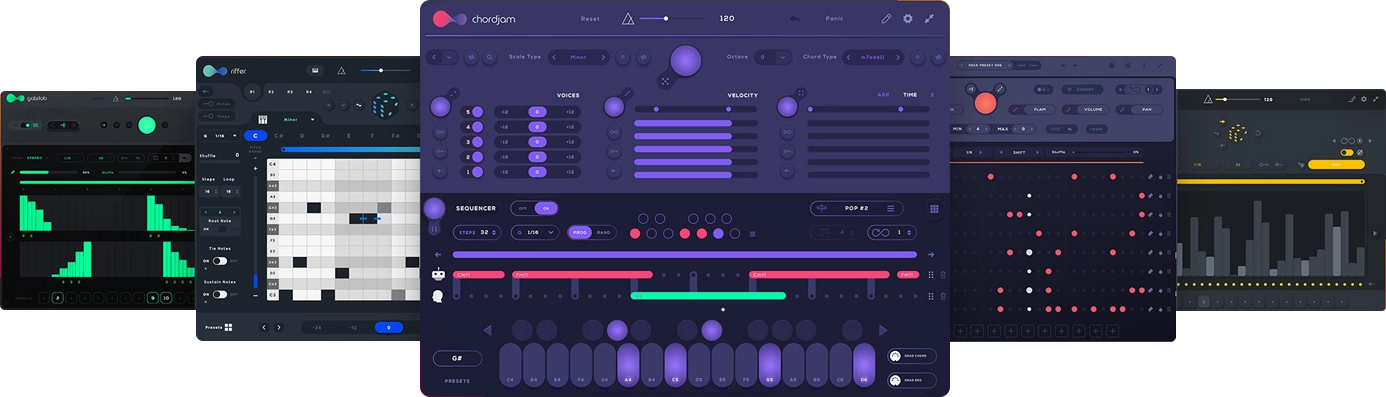1386x397 pixels.
Task: Click the undo arrow beside Panic
Action: 794,18
